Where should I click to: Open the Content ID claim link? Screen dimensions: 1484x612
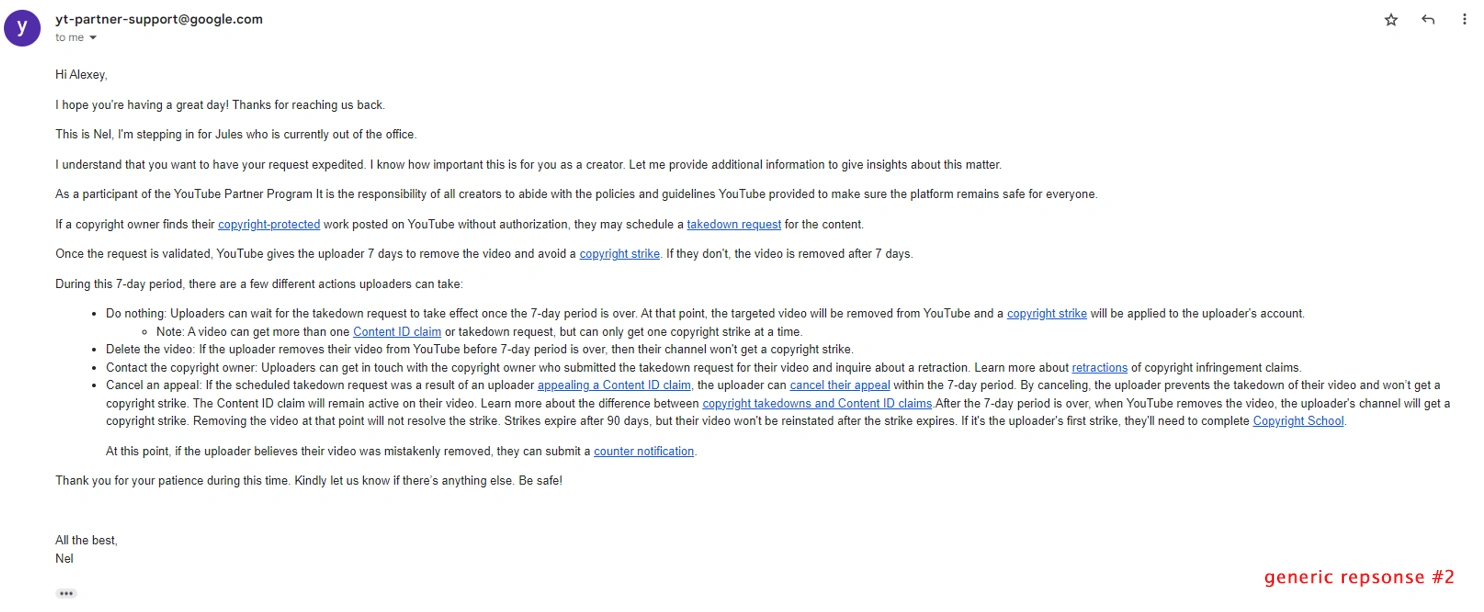click(x=397, y=332)
